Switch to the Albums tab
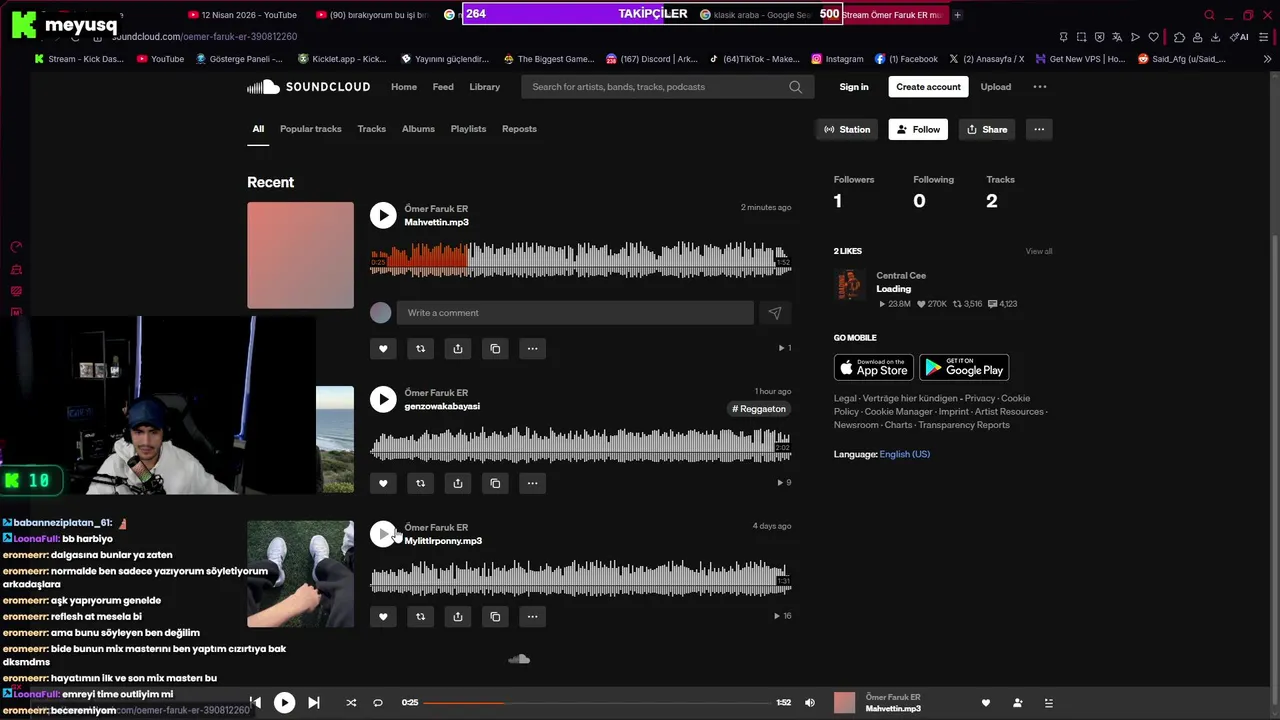The height and width of the screenshot is (720, 1280). (x=418, y=129)
